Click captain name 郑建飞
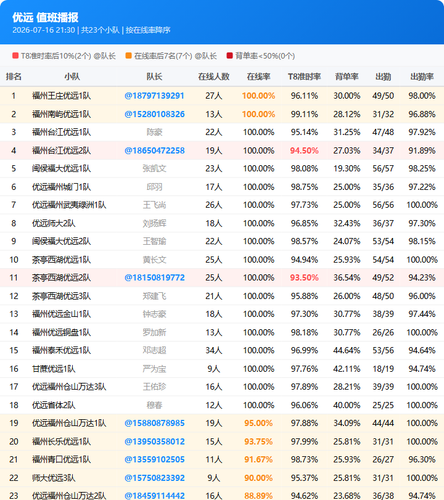The width and height of the screenshot is (444, 500). (154, 296)
